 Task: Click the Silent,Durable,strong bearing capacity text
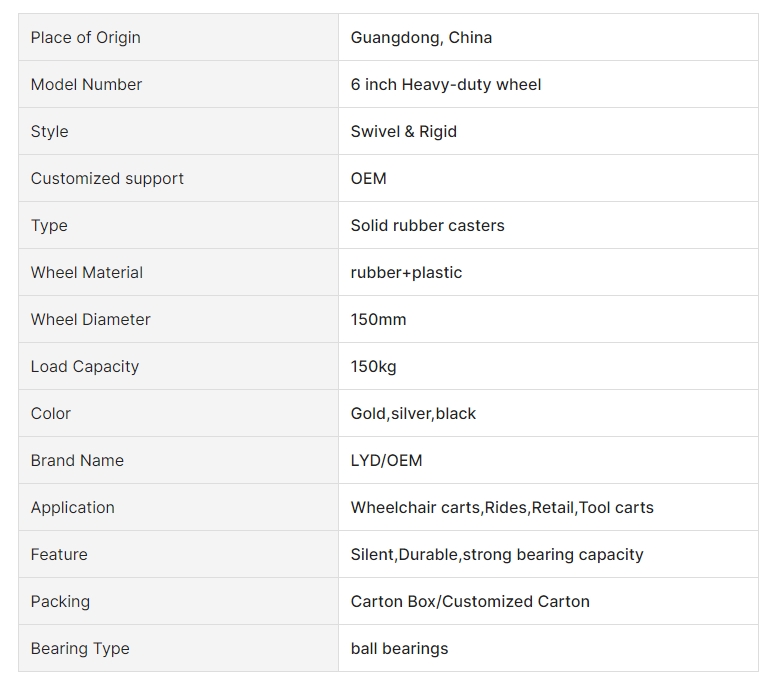pyautogui.click(x=497, y=555)
